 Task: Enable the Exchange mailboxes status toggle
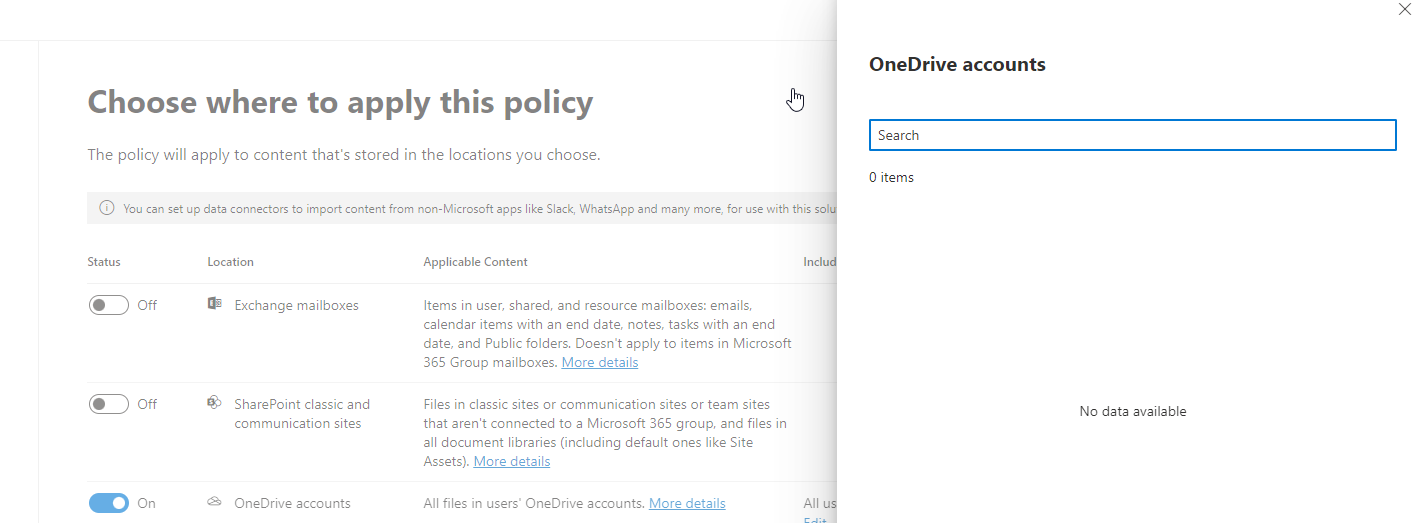109,305
